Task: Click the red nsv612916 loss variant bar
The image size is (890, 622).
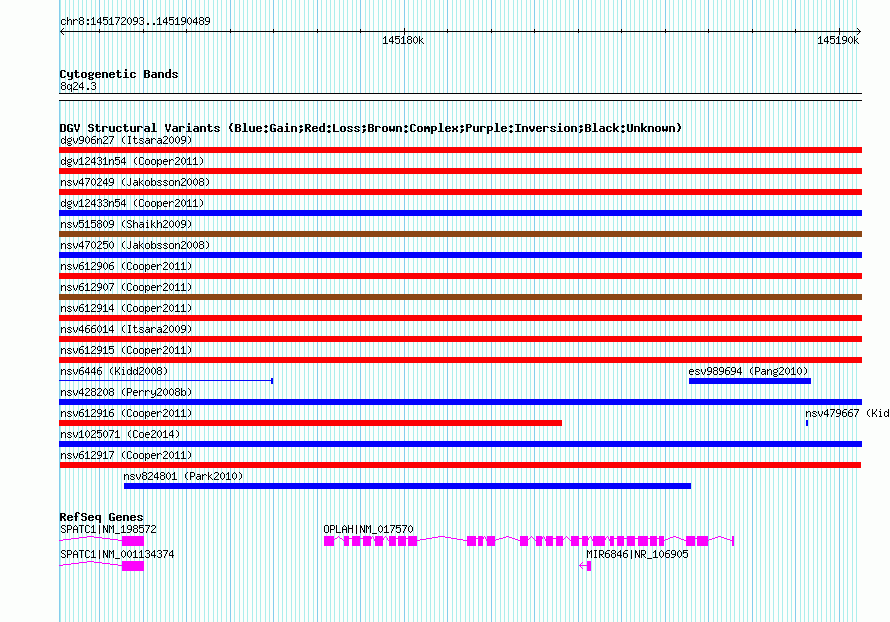Action: tap(310, 423)
